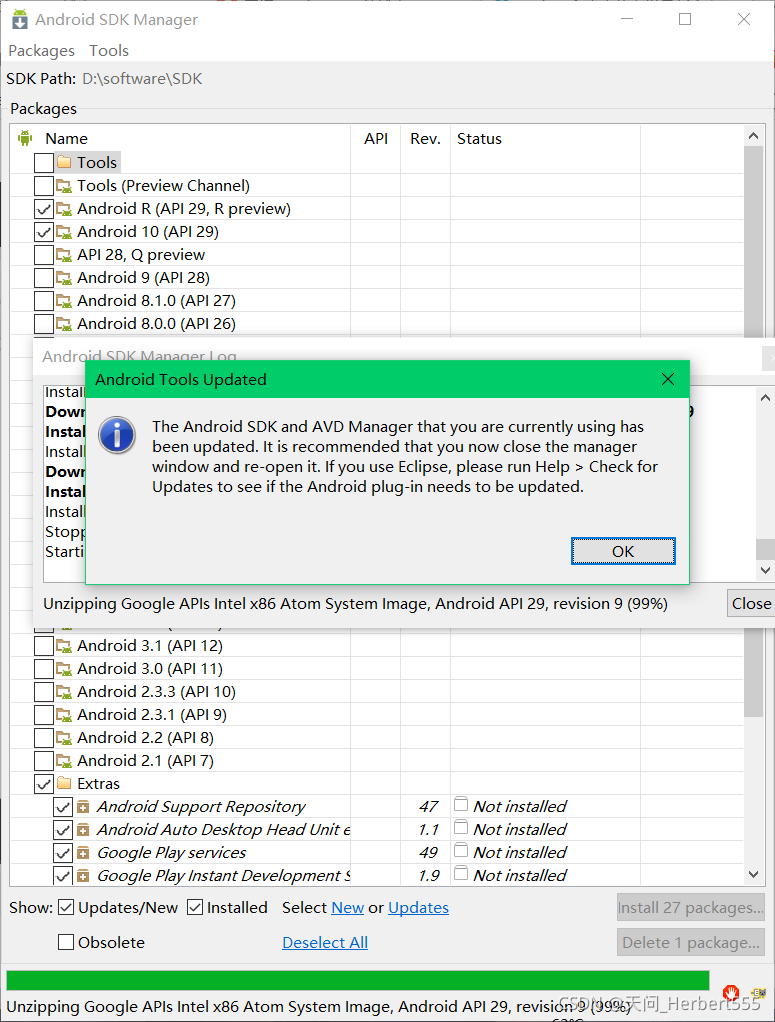The width and height of the screenshot is (775, 1022).
Task: Click the Android 2.1 (API 7) folder icon
Action: (x=64, y=761)
